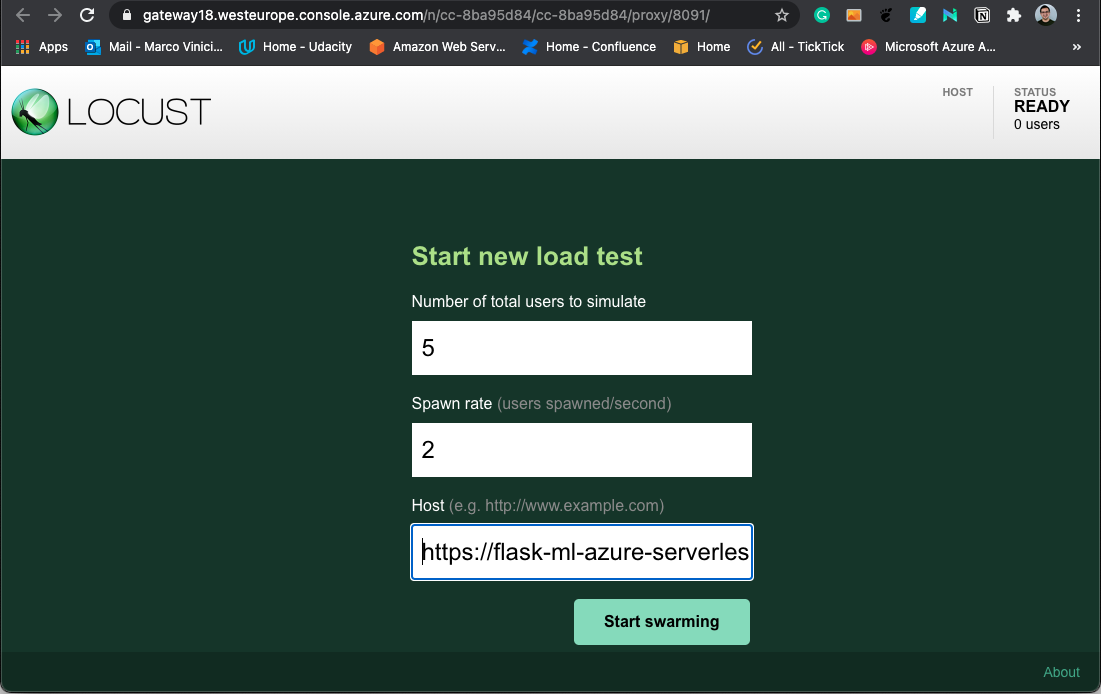Viewport: 1101px width, 694px height.
Task: Open the Home bookmark with box icon
Action: point(701,47)
